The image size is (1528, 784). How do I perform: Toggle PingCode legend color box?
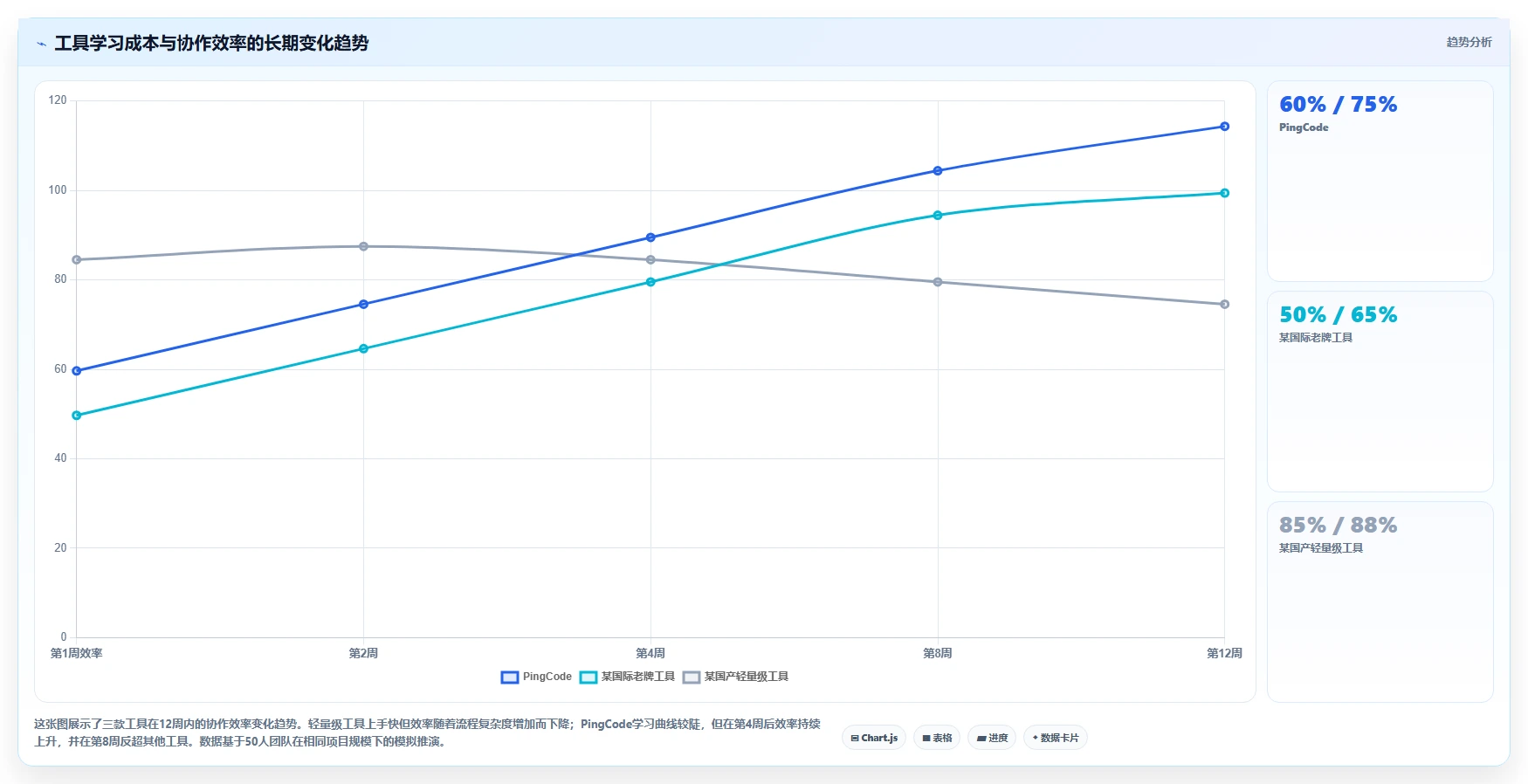coord(510,677)
